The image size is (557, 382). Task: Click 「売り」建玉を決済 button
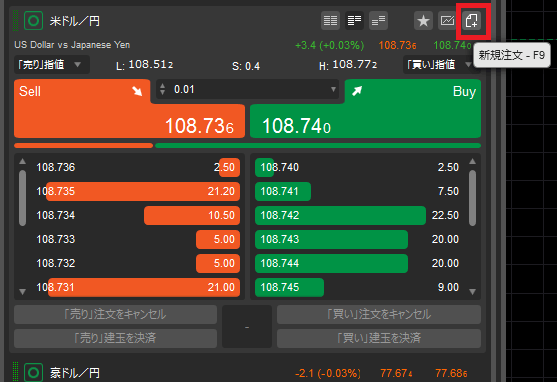[115, 338]
